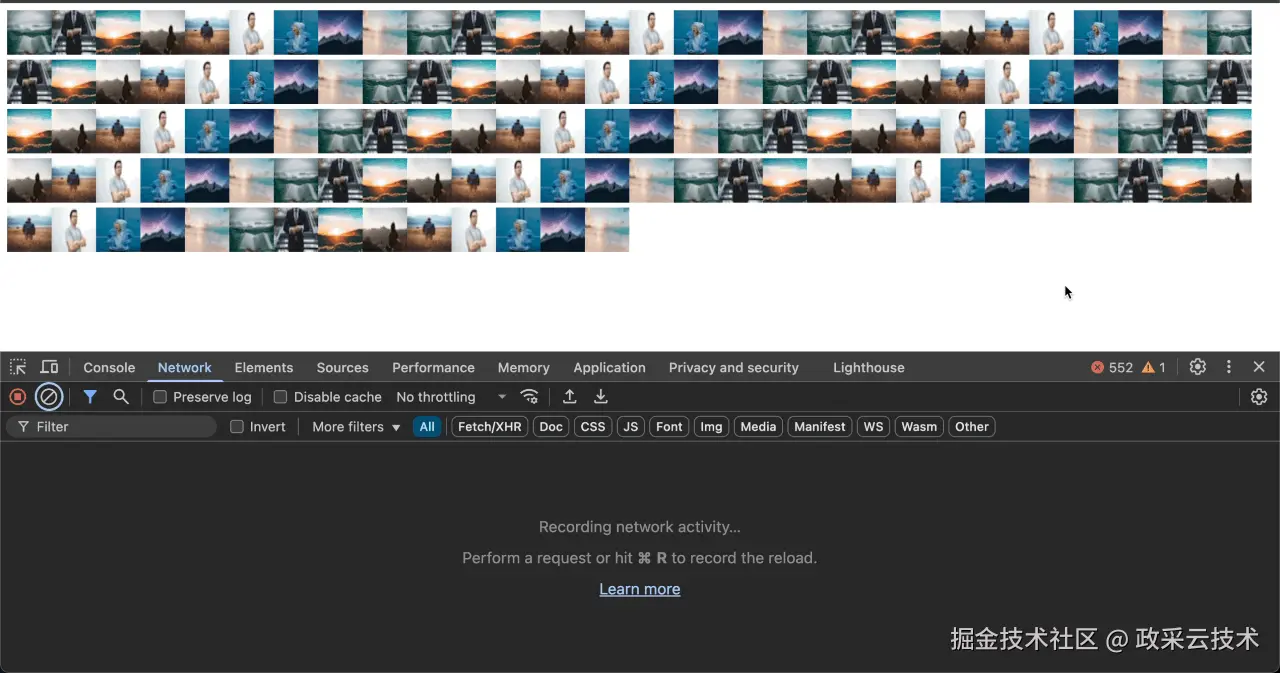Image resolution: width=1280 pixels, height=673 pixels.
Task: Open network conditions wifi icon
Action: click(x=530, y=397)
